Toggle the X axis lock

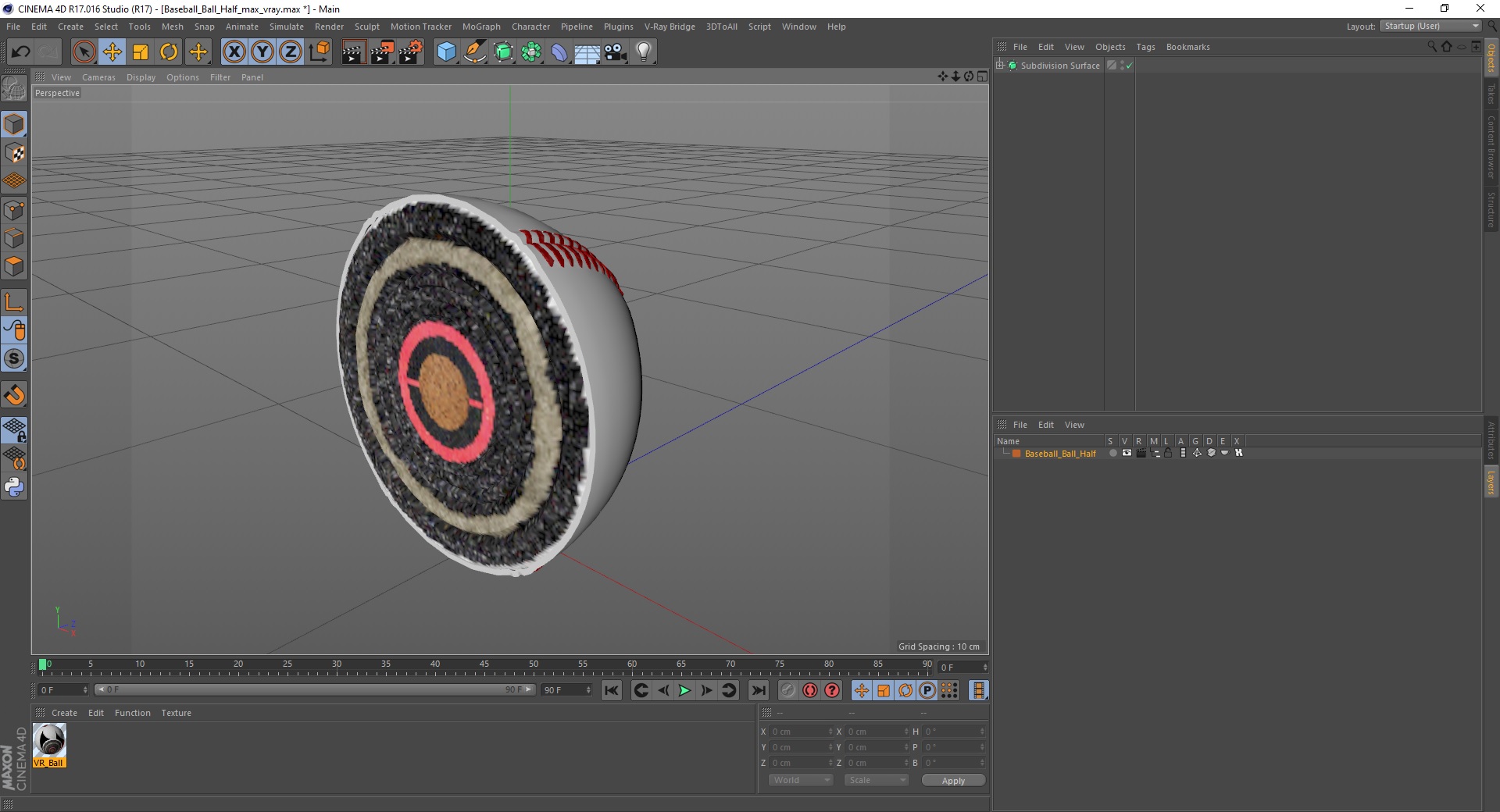click(234, 52)
